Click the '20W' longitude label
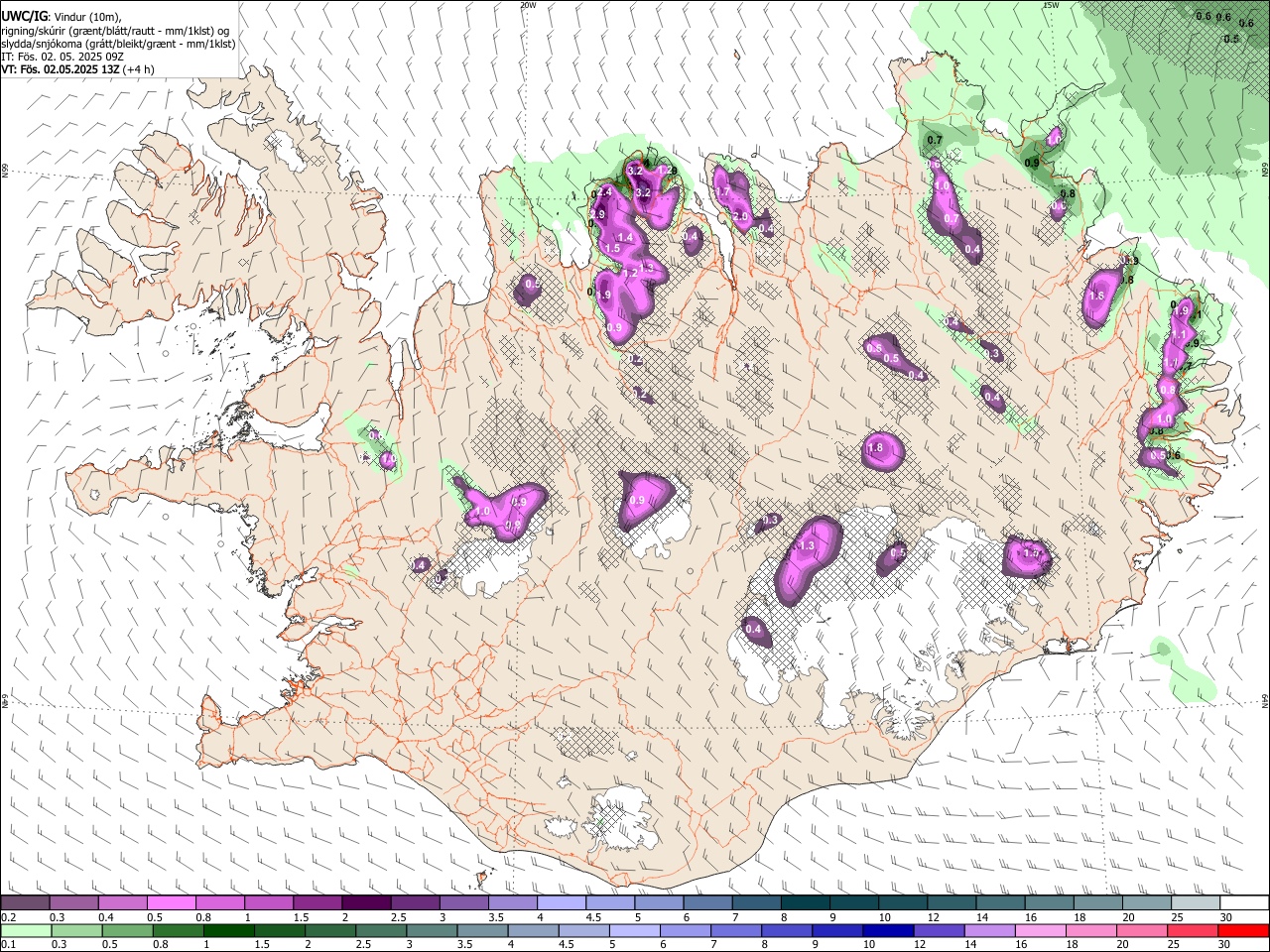The image size is (1270, 952). point(528,4)
